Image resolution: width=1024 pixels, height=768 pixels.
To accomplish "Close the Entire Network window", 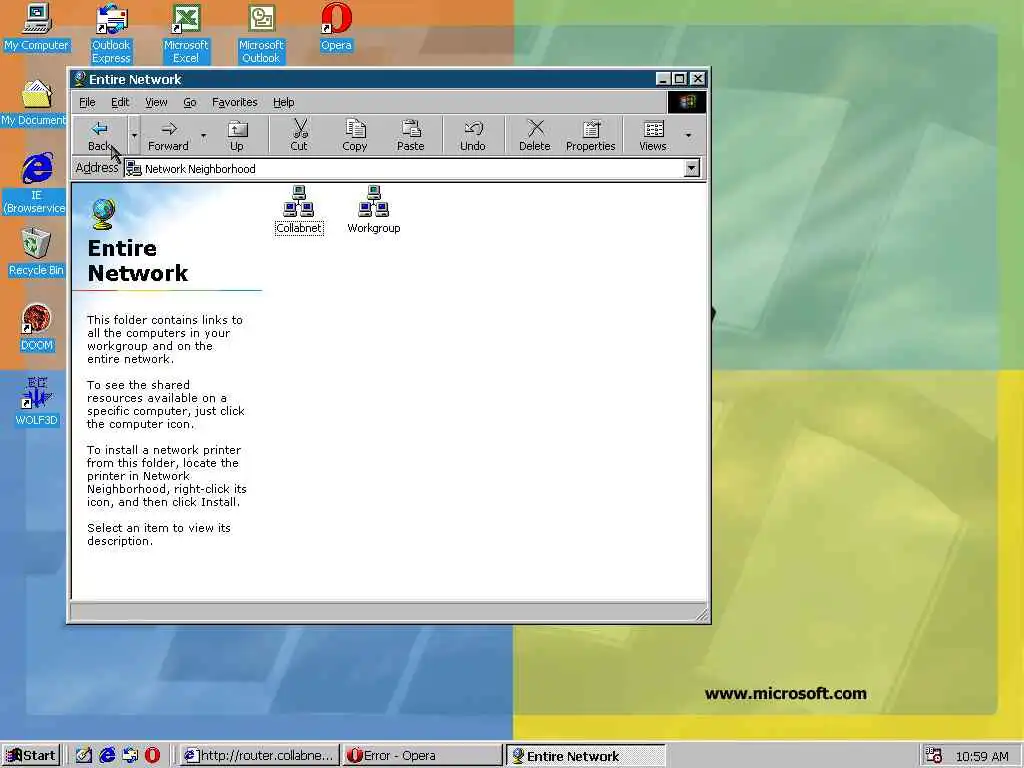I will [698, 79].
